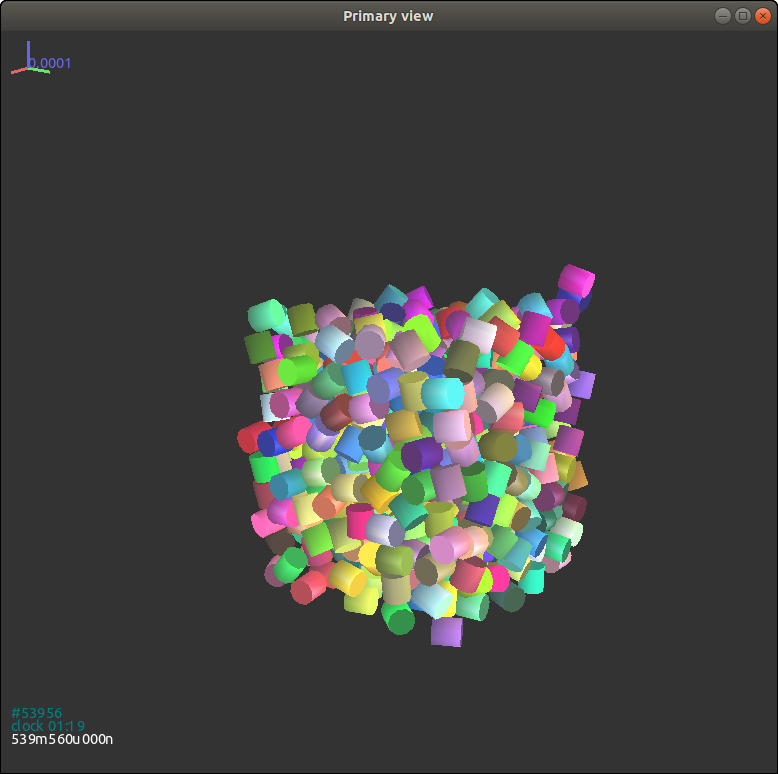This screenshot has width=778, height=774.
Task: Minimize the Primary view window
Action: pos(723,15)
